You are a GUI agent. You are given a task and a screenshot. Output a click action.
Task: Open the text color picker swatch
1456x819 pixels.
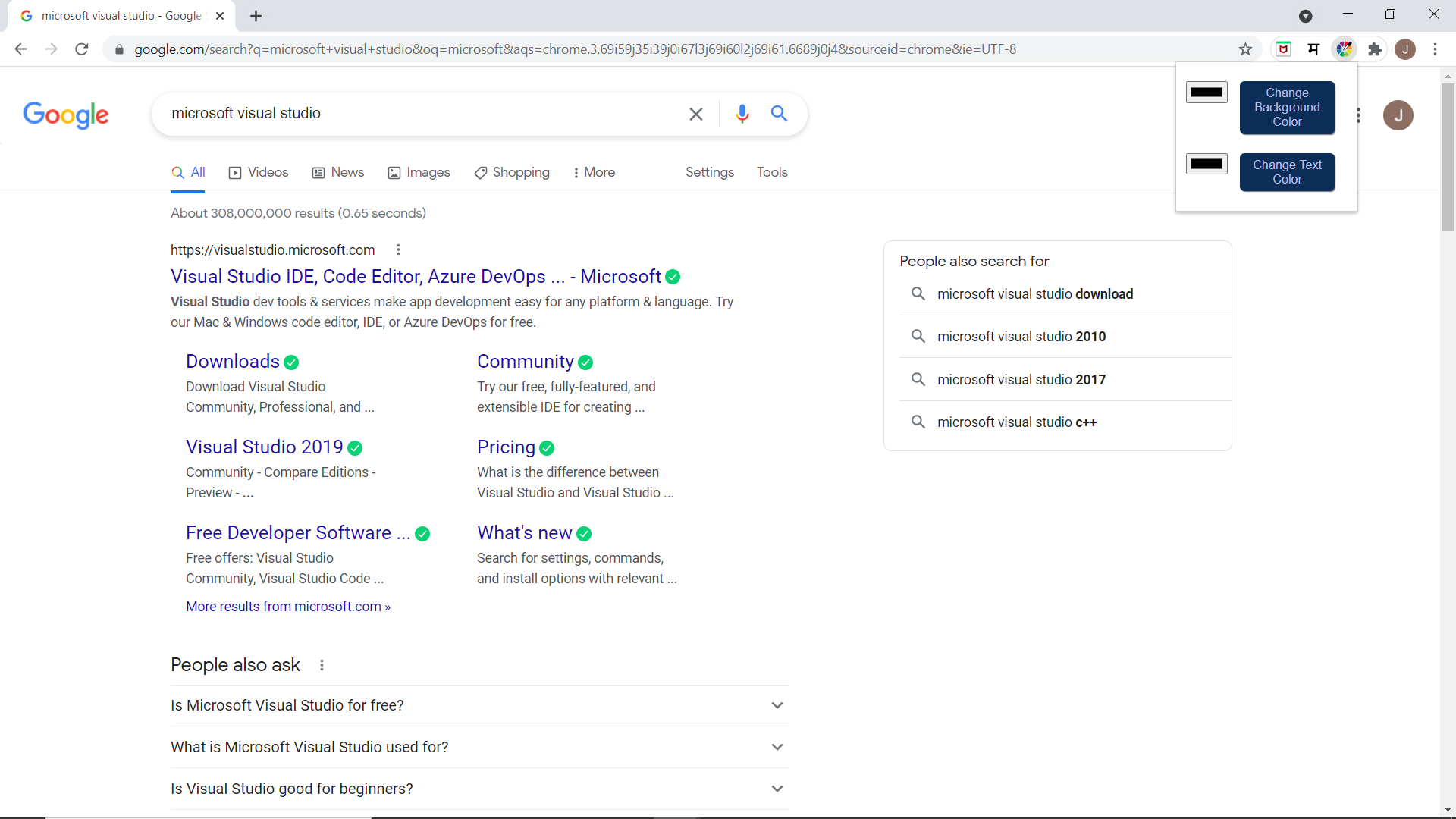click(x=1207, y=164)
